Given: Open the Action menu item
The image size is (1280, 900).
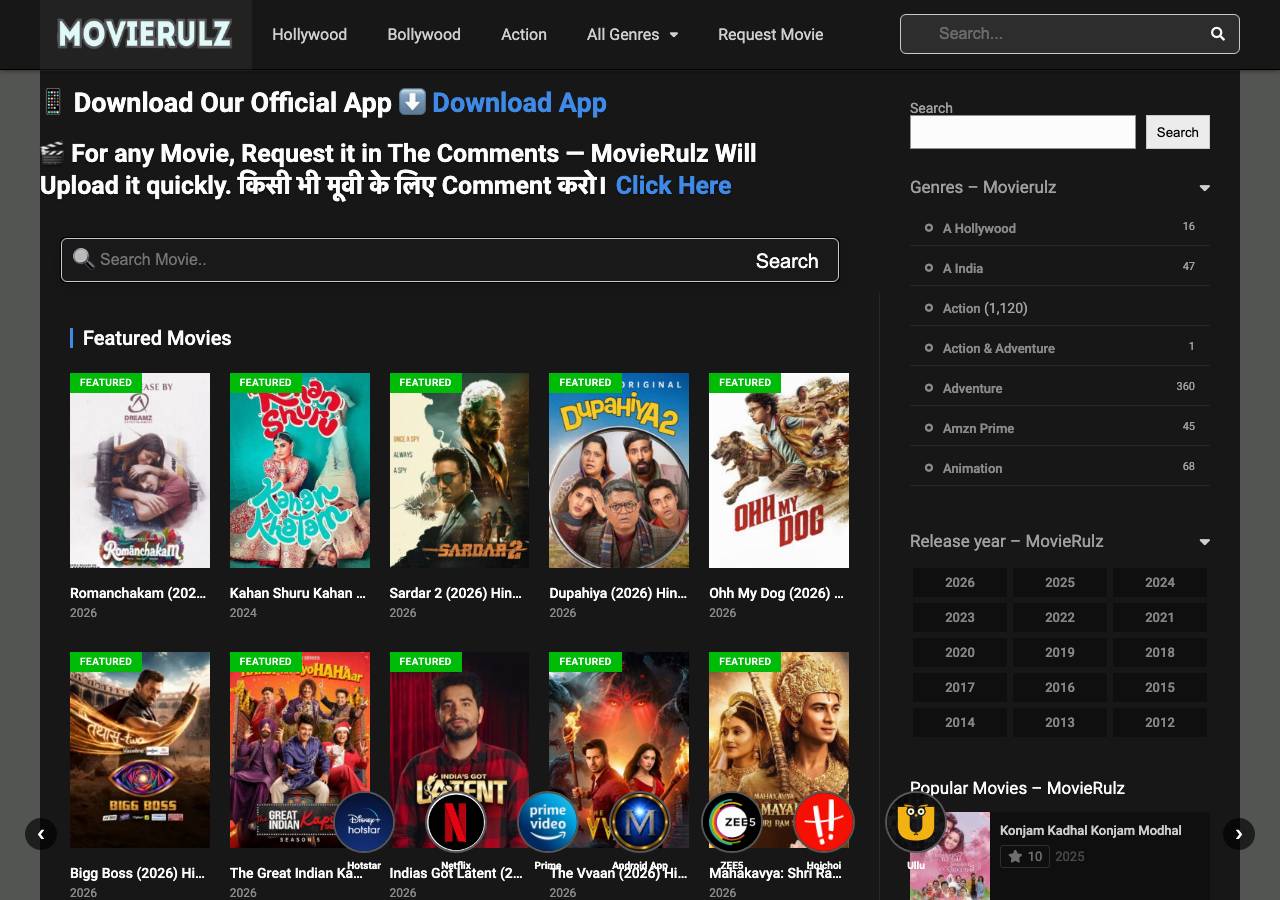Looking at the screenshot, I should (x=524, y=34).
